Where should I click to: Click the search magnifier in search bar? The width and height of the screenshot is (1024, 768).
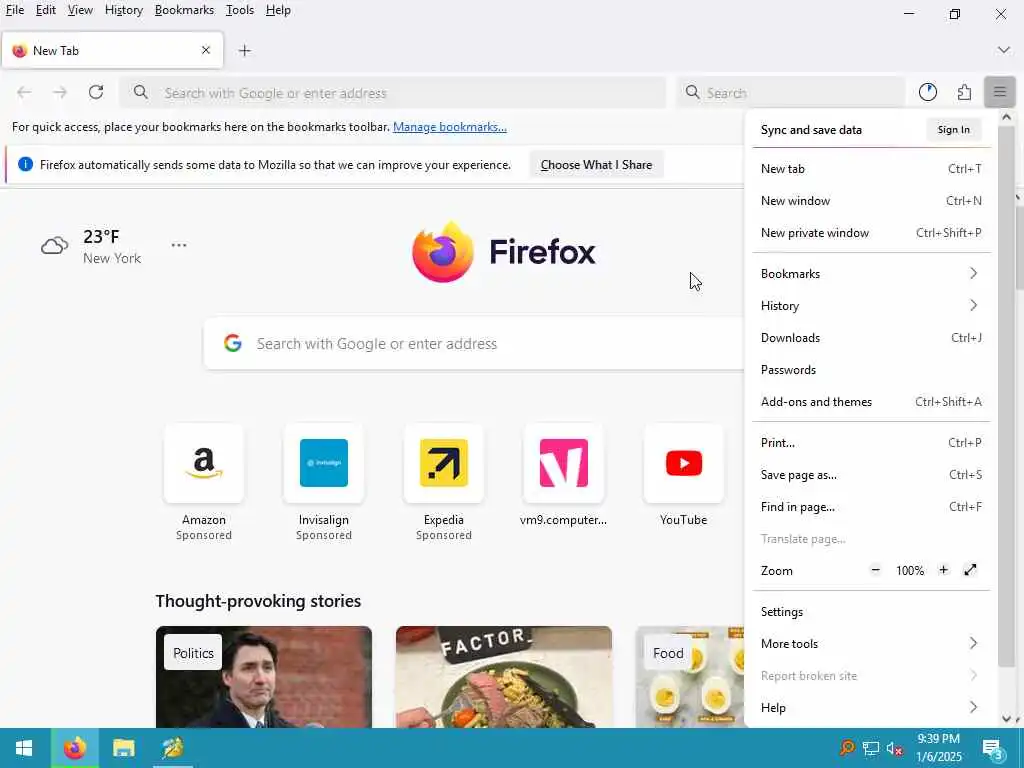click(x=692, y=92)
